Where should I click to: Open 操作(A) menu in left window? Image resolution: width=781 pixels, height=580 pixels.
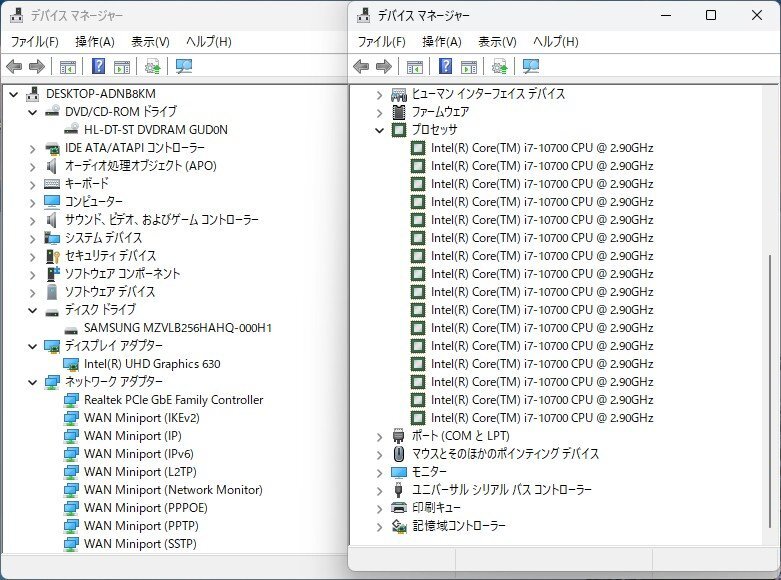coord(95,42)
